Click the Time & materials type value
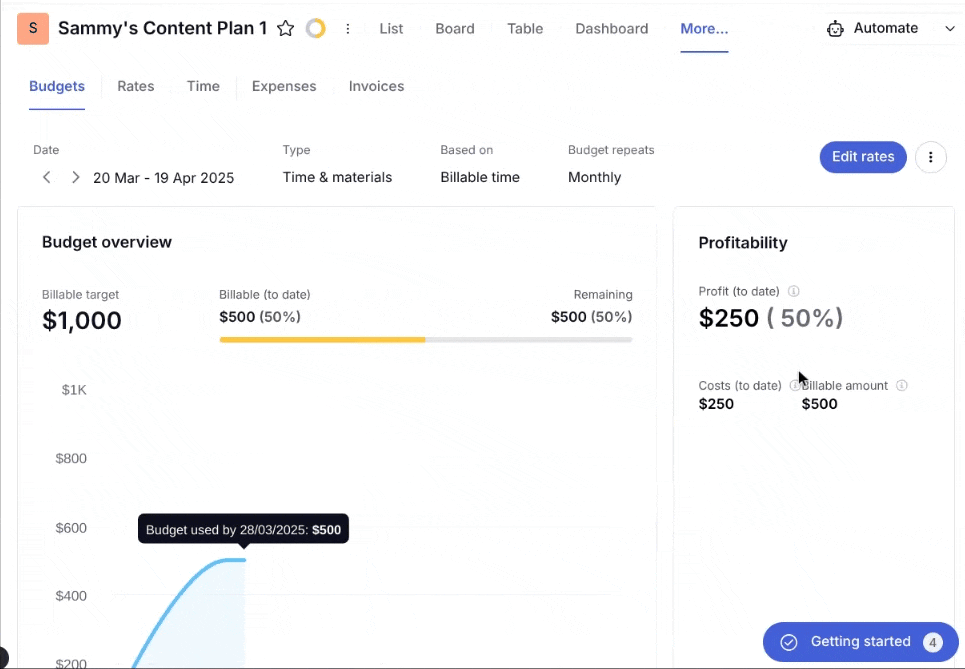This screenshot has height=669, width=965. tap(337, 177)
